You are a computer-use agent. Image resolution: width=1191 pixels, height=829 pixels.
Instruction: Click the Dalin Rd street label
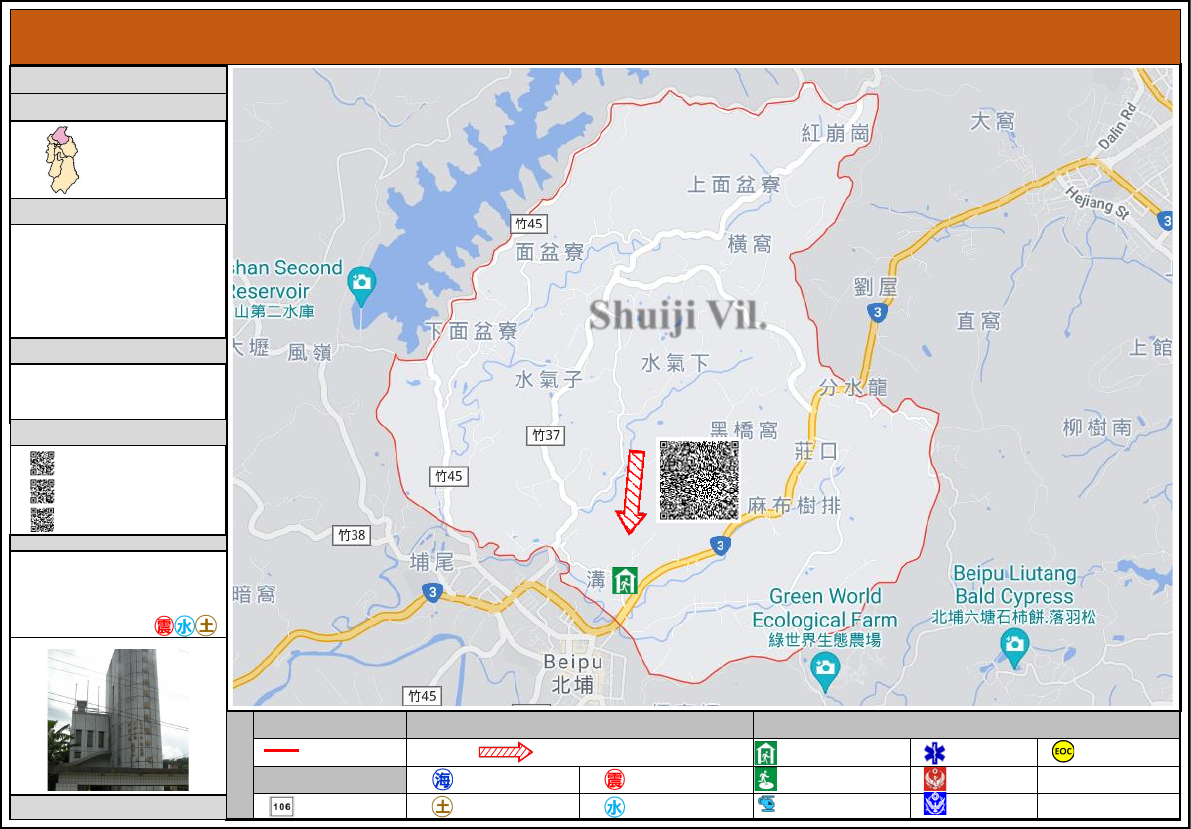click(1118, 125)
